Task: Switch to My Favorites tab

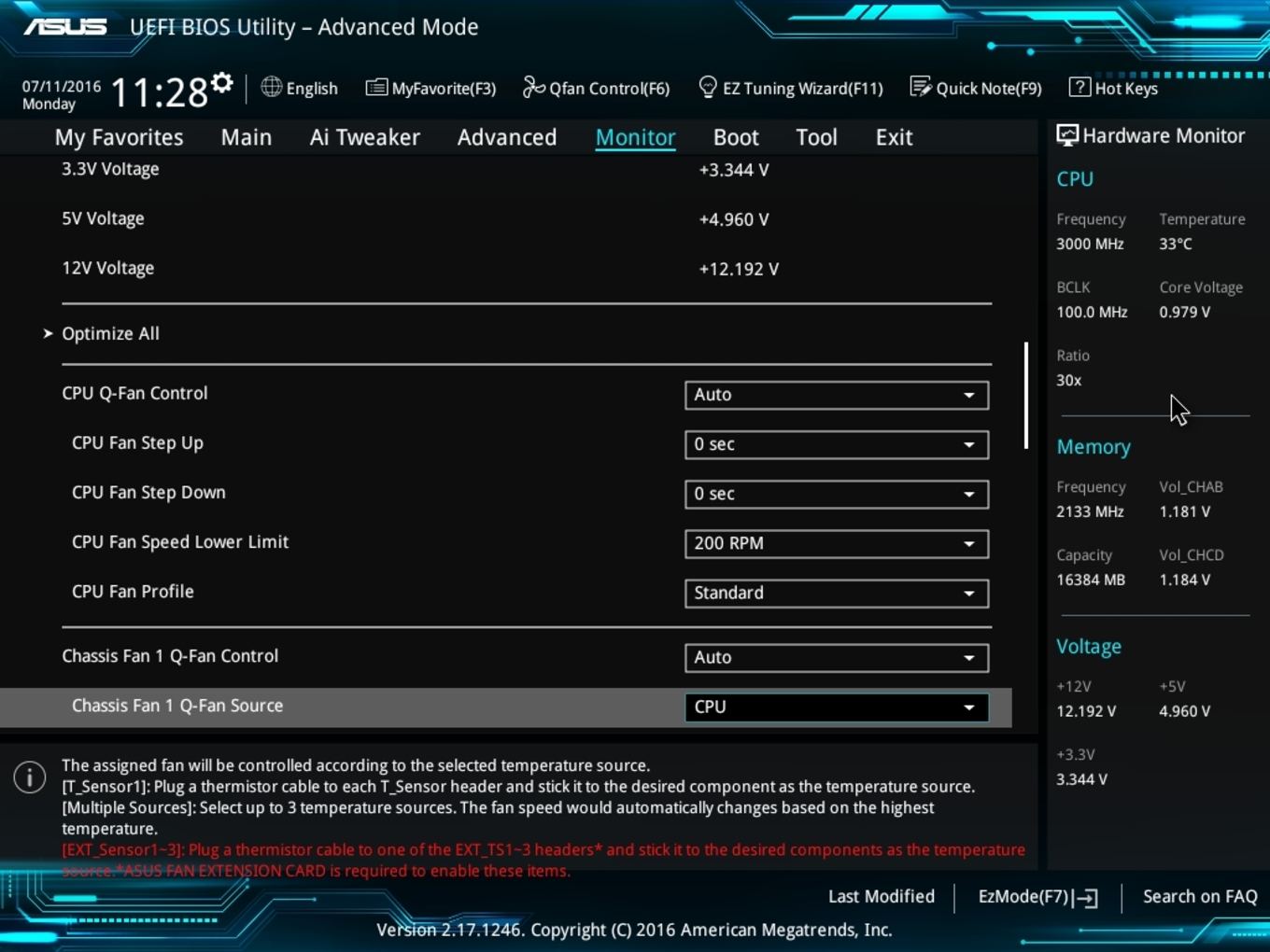Action: click(x=120, y=137)
